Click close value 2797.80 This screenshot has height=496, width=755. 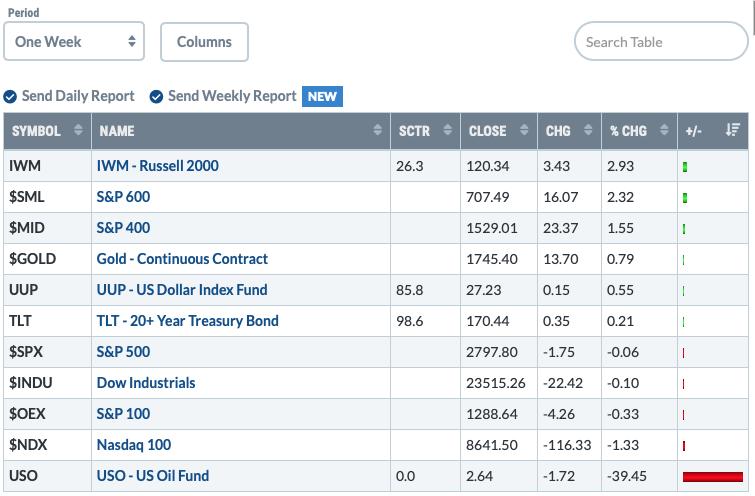tap(492, 352)
